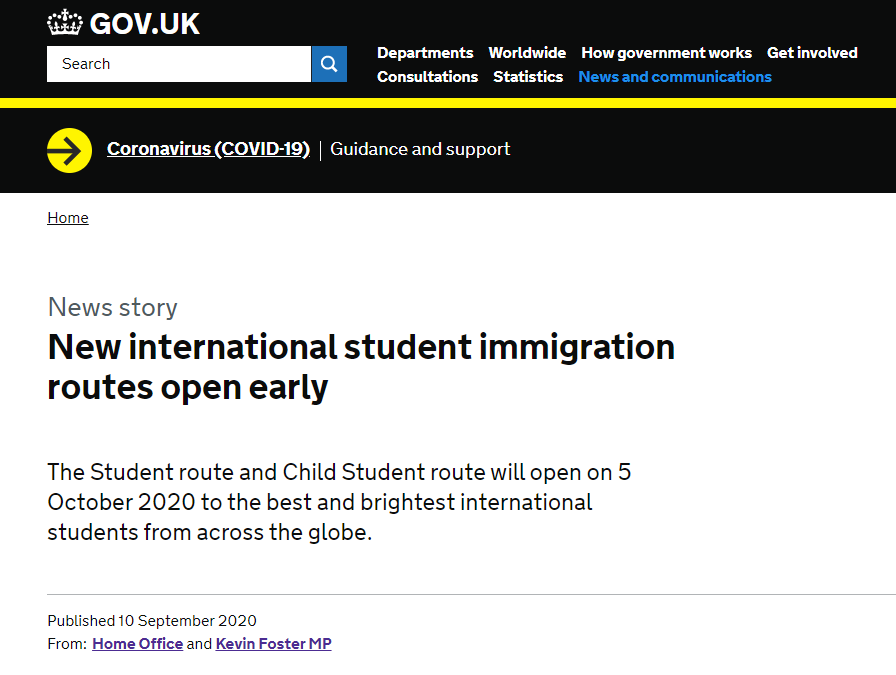Open the Departments menu item

tap(425, 53)
